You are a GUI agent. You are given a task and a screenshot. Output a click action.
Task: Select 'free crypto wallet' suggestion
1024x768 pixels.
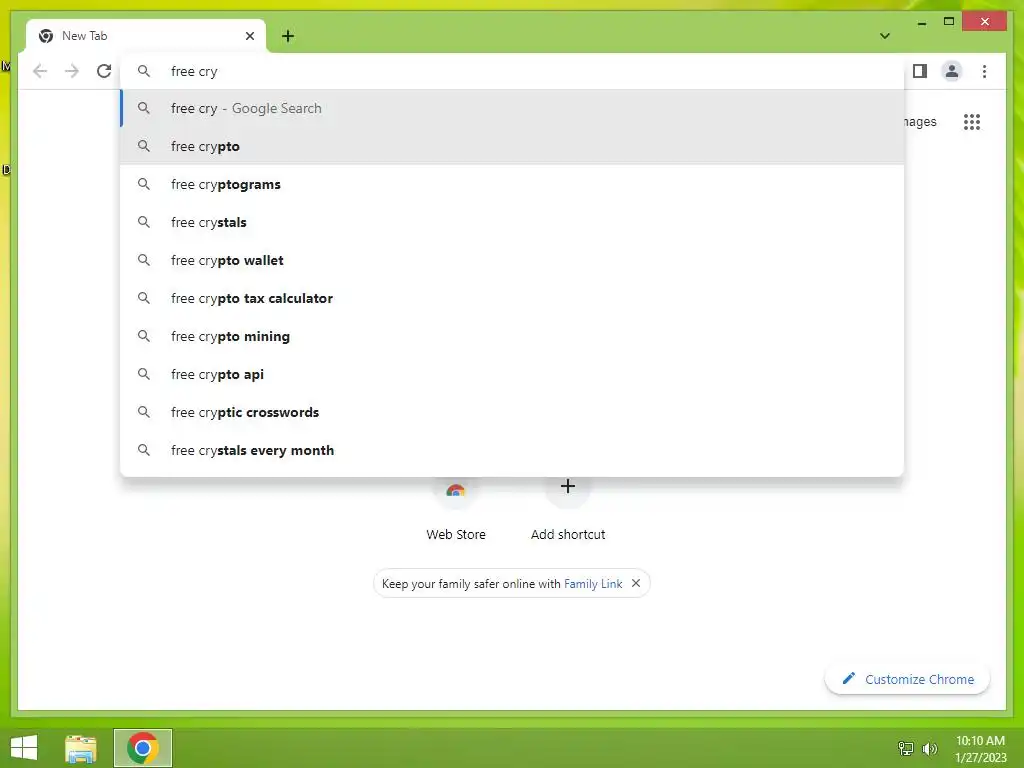[x=513, y=260]
